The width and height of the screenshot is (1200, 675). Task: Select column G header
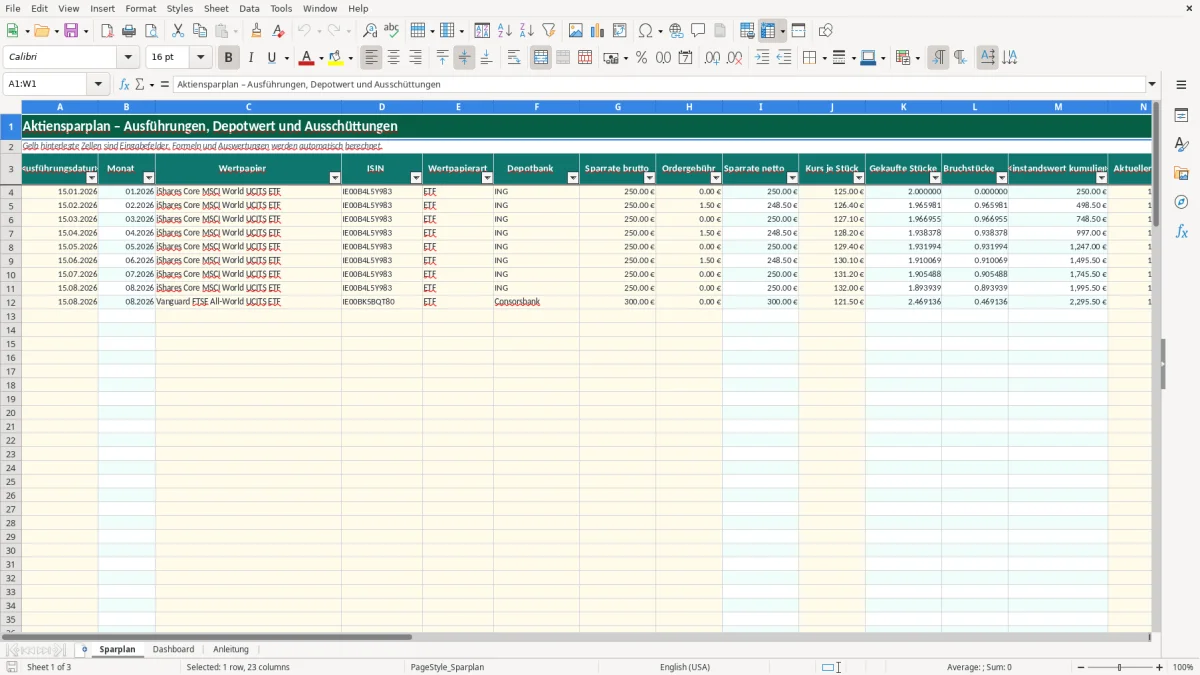pyautogui.click(x=617, y=106)
